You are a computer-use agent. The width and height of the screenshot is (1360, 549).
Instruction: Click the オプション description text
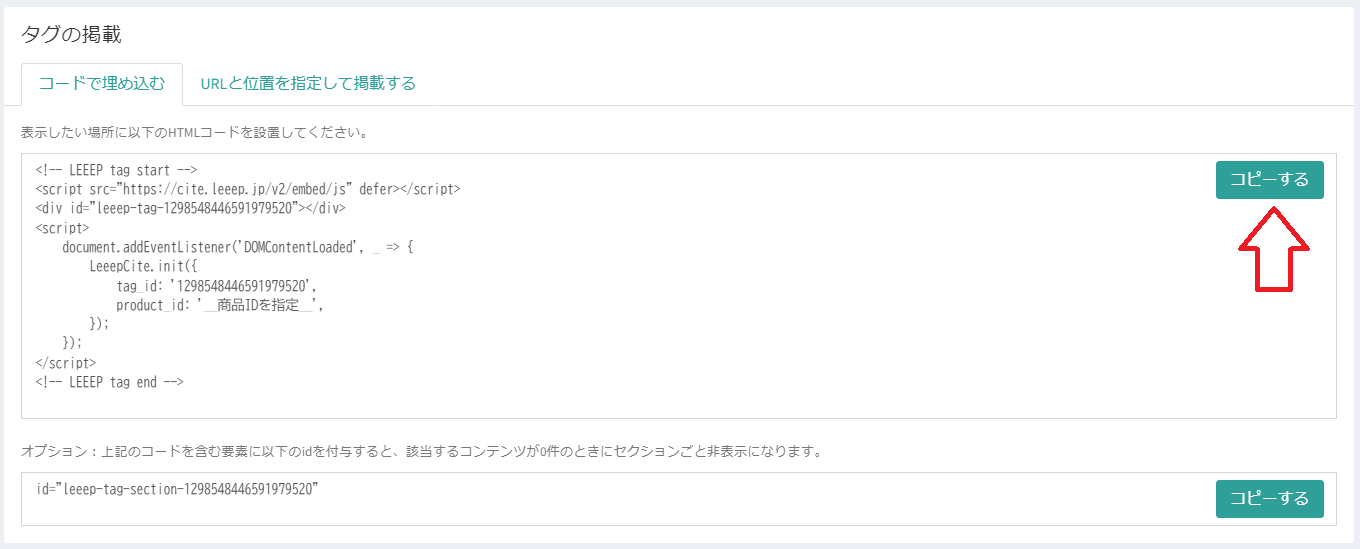[x=421, y=451]
